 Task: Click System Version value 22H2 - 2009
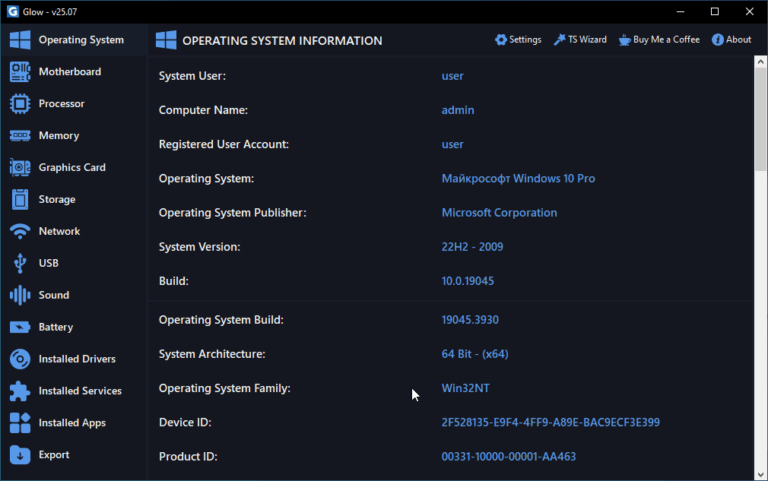[x=472, y=247]
